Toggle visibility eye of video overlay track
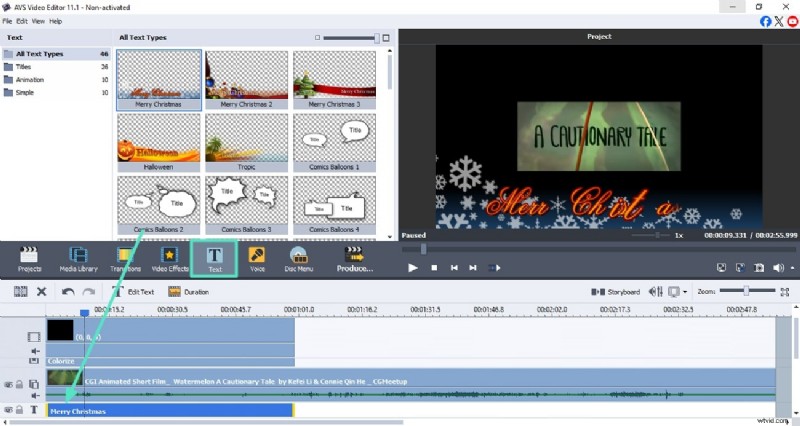This screenshot has width=800, height=426. (8, 384)
